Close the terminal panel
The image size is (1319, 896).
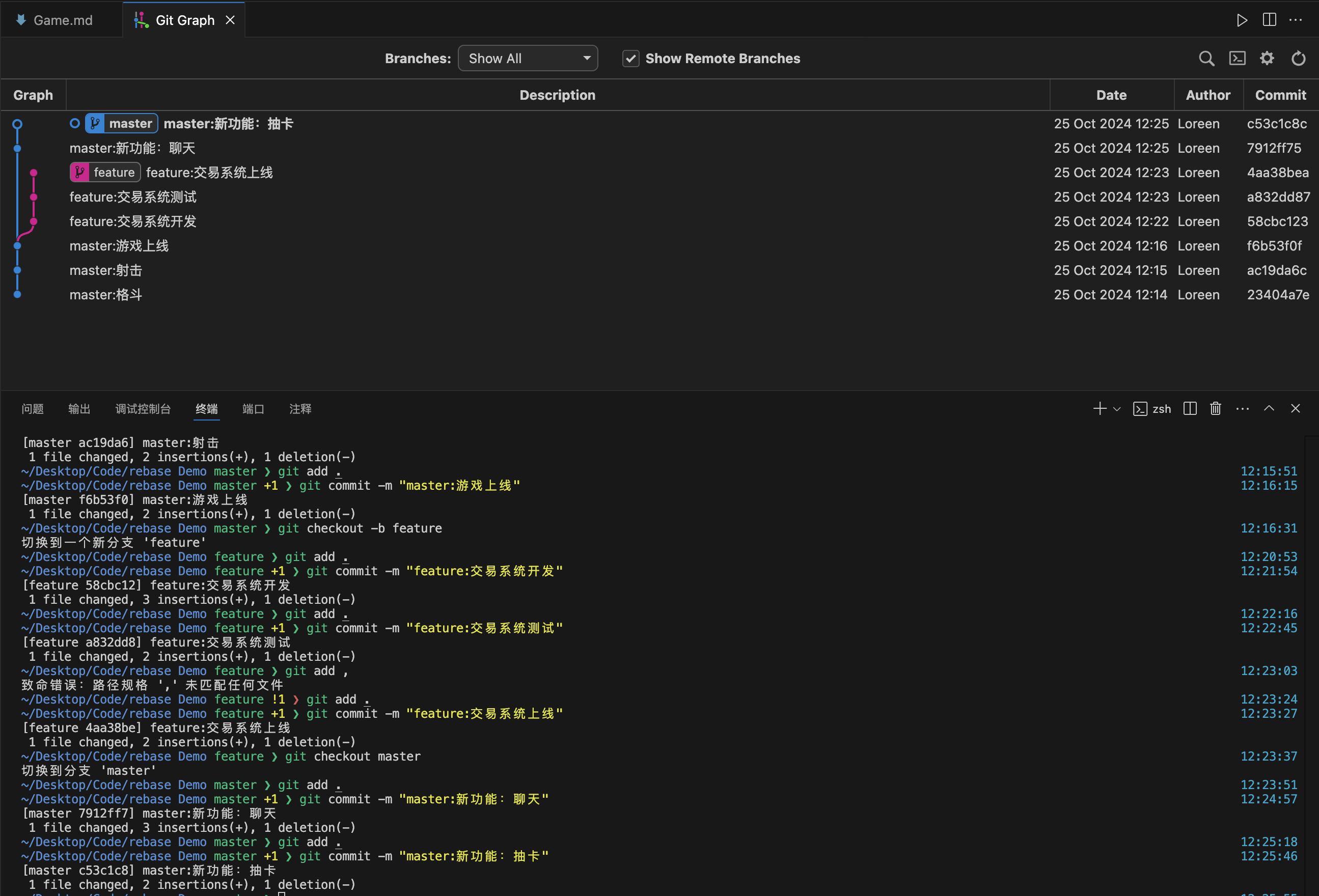(x=1295, y=409)
